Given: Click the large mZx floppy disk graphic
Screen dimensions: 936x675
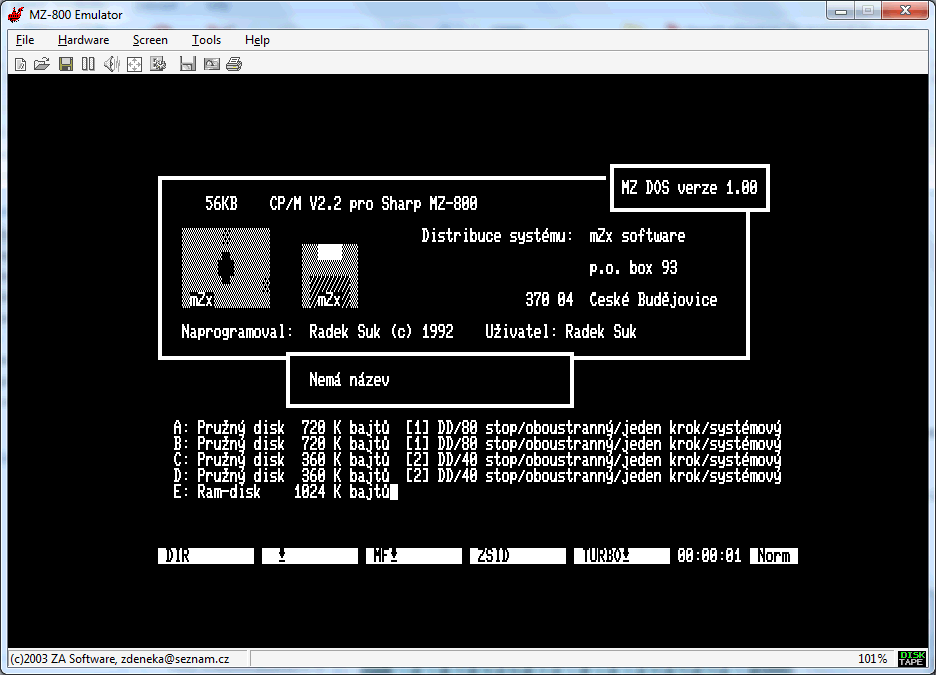Looking at the screenshot, I should (x=226, y=268).
